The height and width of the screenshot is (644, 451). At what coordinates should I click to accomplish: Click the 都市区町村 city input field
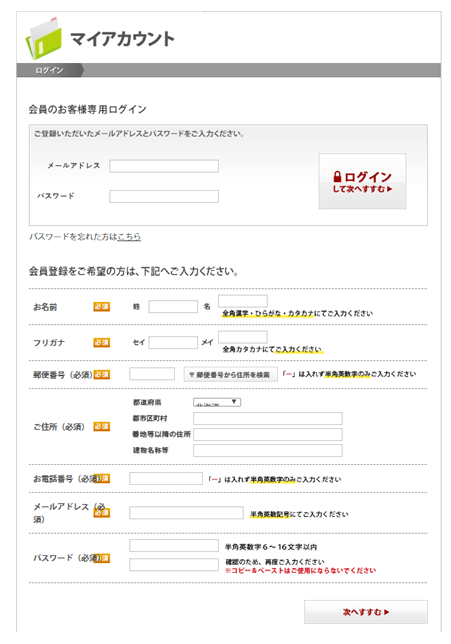[x=268, y=419]
